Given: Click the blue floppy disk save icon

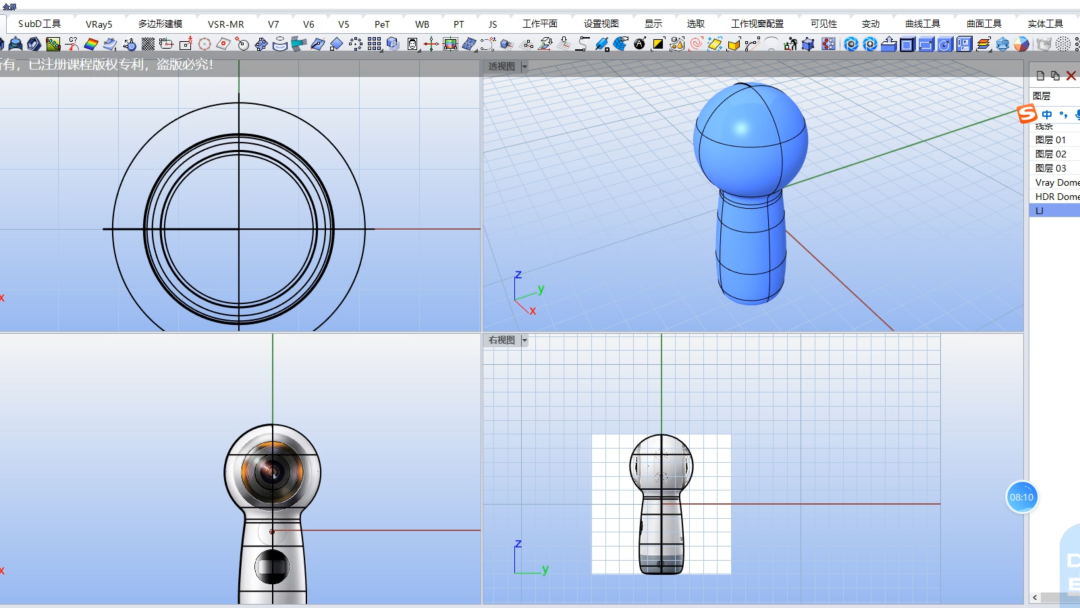Looking at the screenshot, I should (964, 45).
